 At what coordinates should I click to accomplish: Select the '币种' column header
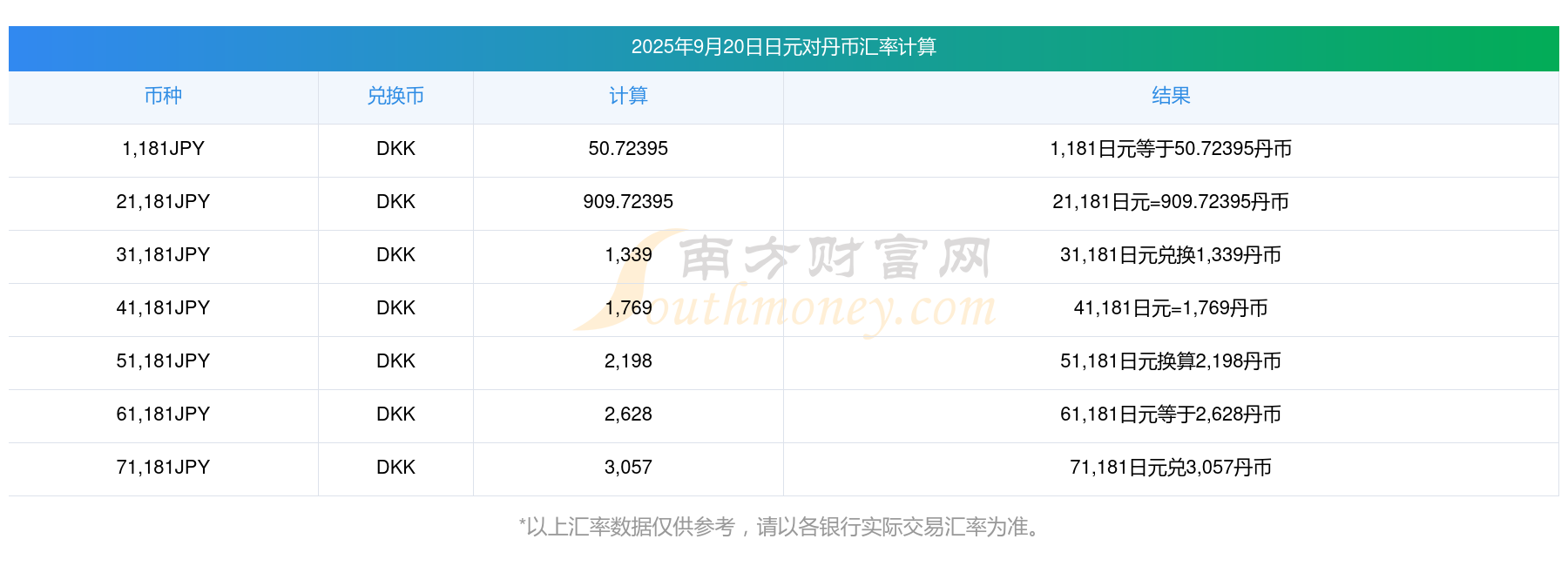click(x=163, y=96)
